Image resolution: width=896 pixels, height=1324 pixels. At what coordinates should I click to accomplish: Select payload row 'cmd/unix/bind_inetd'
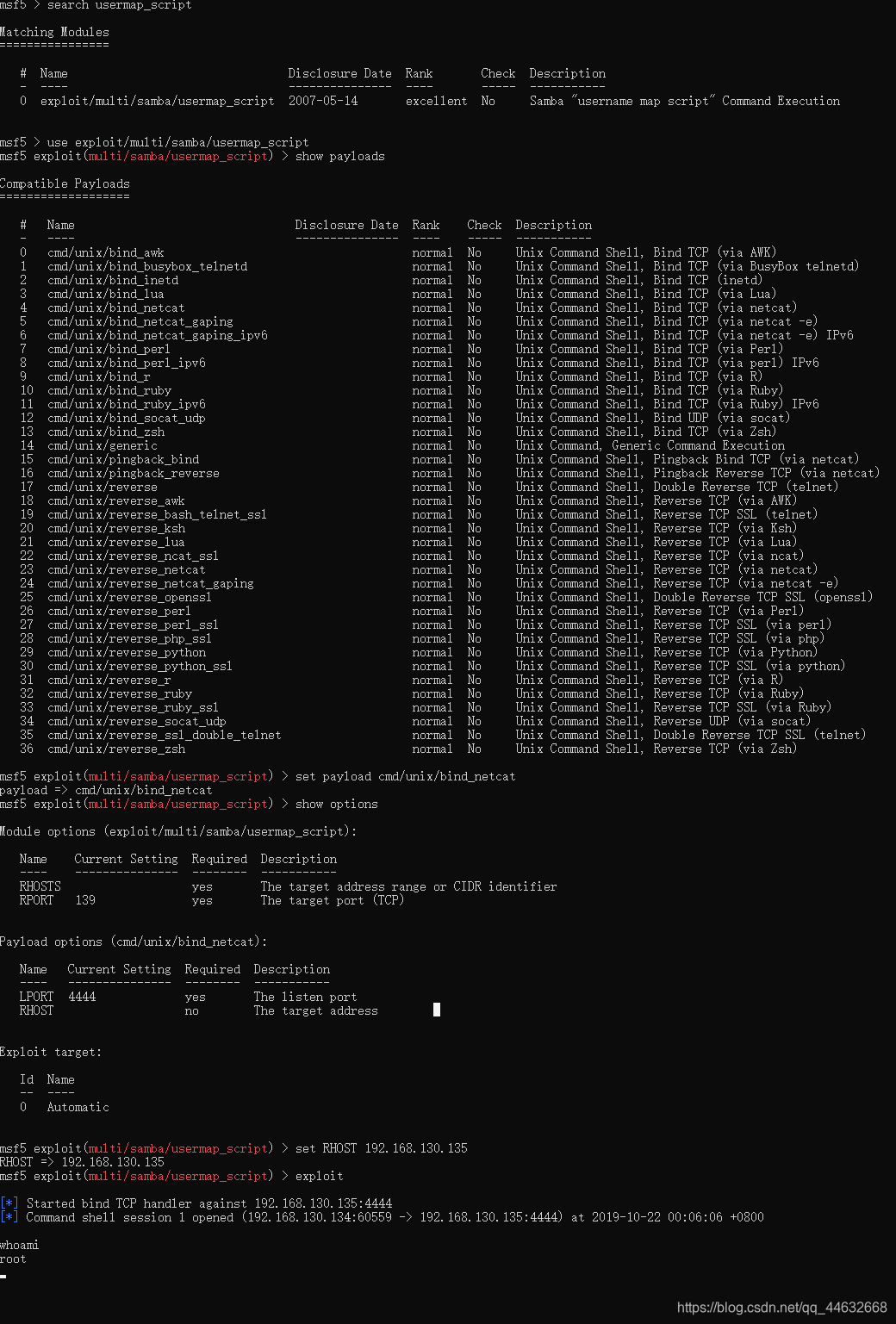coord(391,280)
